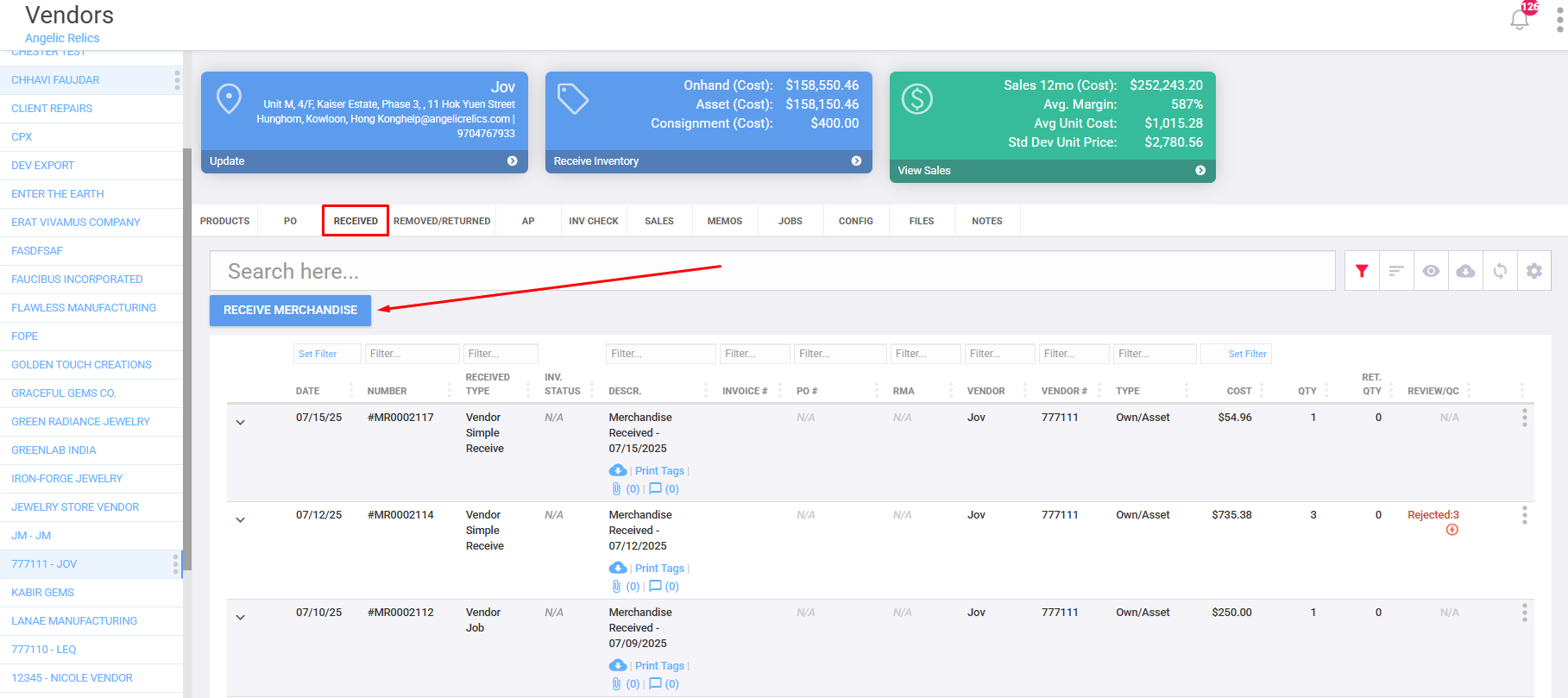This screenshot has width=1568, height=698.
Task: Switch to PO tab
Action: tap(290, 221)
